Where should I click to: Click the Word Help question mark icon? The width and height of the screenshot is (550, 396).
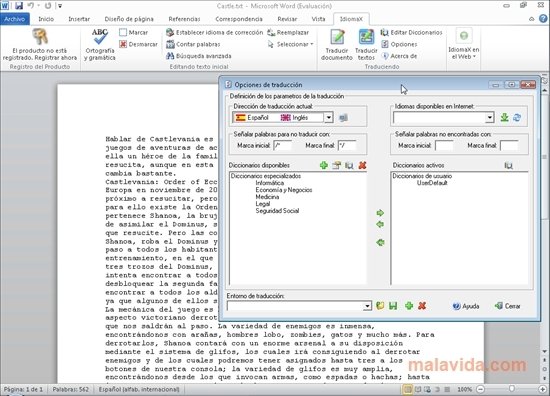click(x=543, y=19)
